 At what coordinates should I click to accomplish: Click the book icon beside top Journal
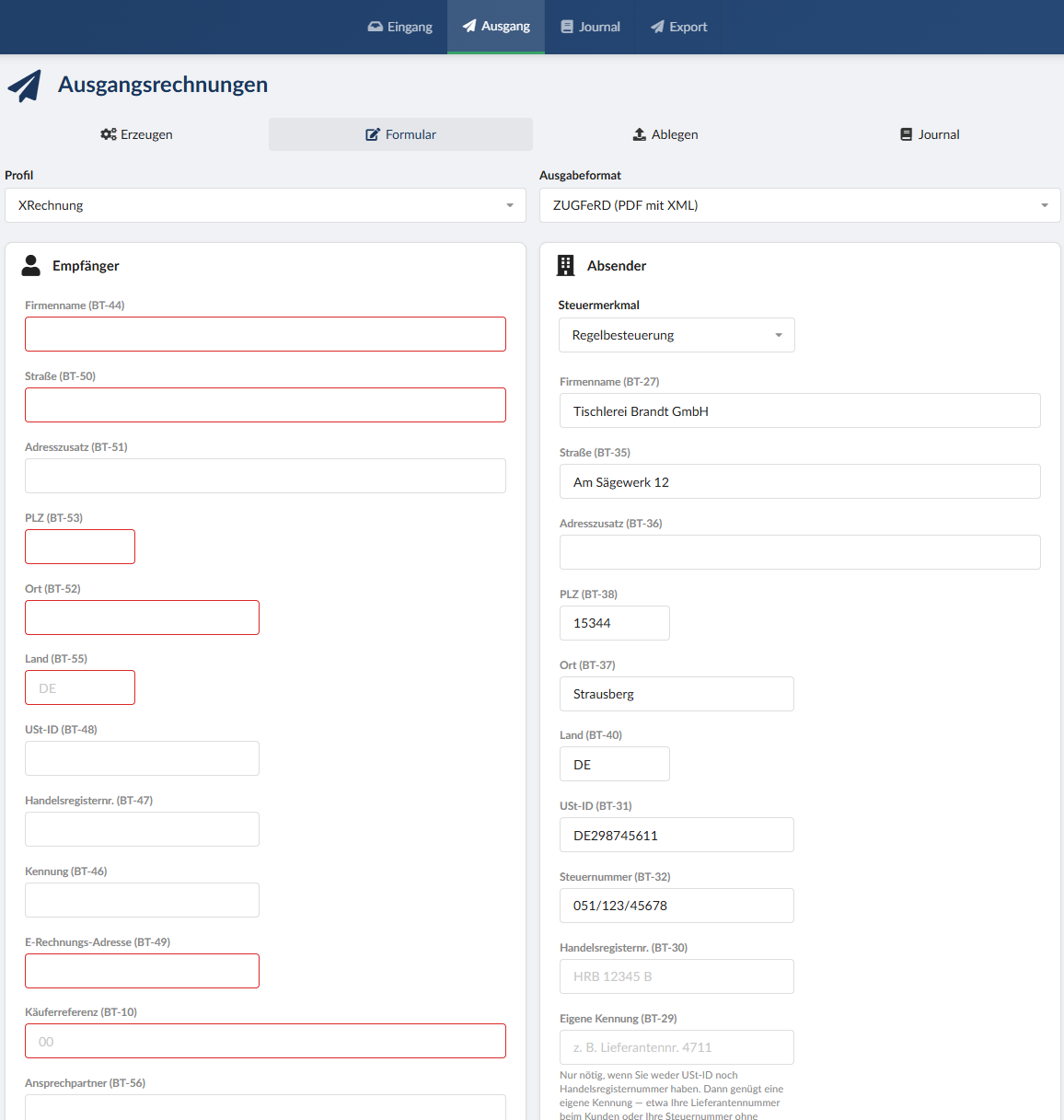pyautogui.click(x=567, y=27)
